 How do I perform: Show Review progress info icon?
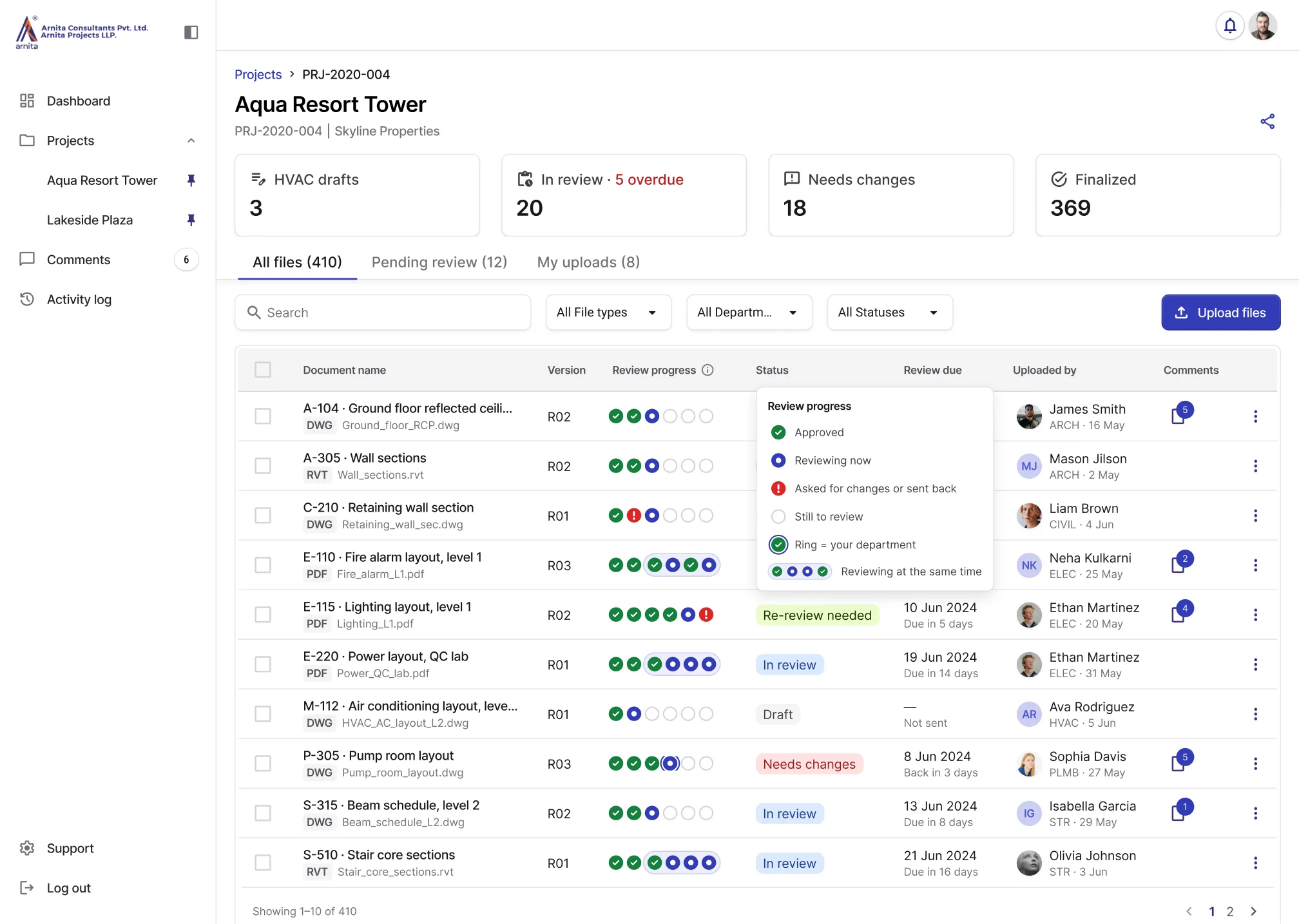point(707,370)
